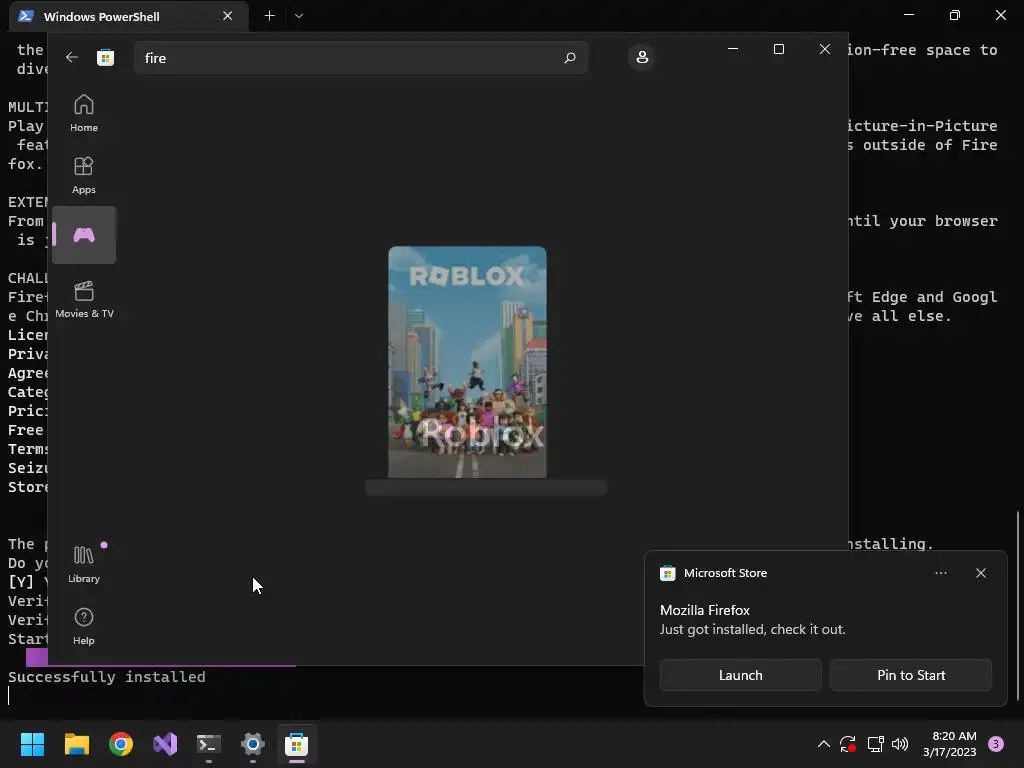Click 'Successfully installed' text in terminal

(x=106, y=677)
